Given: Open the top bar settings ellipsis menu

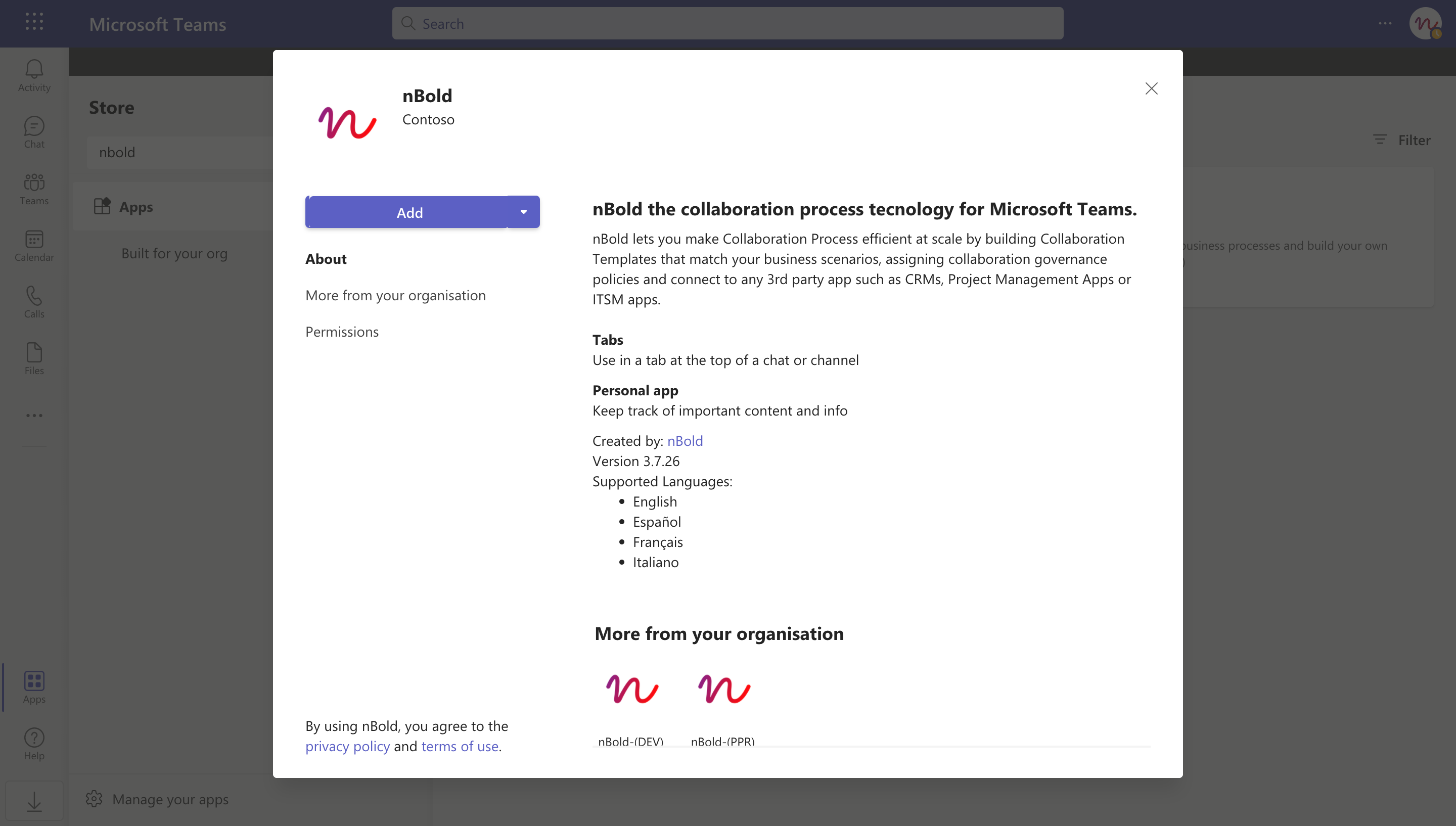Looking at the screenshot, I should 1385,24.
